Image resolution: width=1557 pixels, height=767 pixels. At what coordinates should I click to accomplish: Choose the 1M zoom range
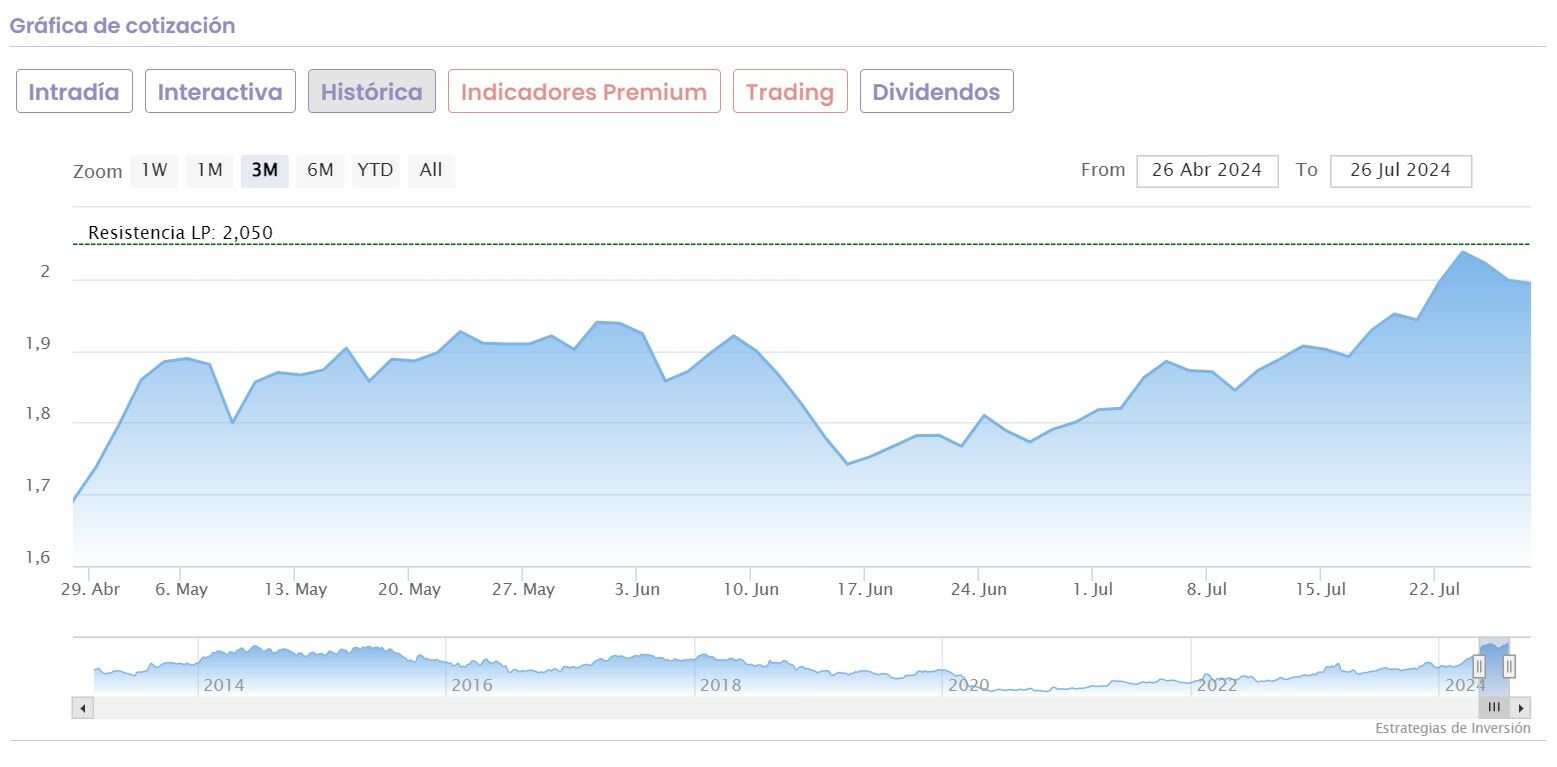pyautogui.click(x=209, y=171)
